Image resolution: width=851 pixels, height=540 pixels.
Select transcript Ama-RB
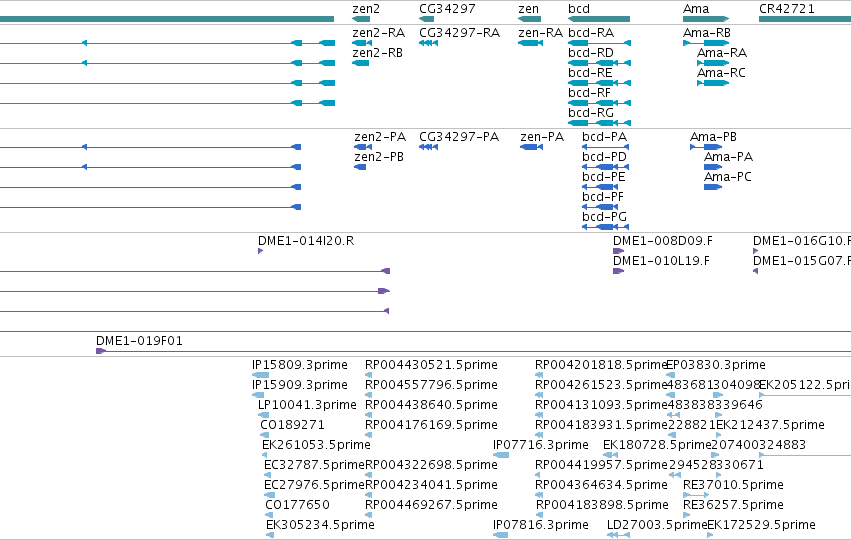tap(706, 43)
